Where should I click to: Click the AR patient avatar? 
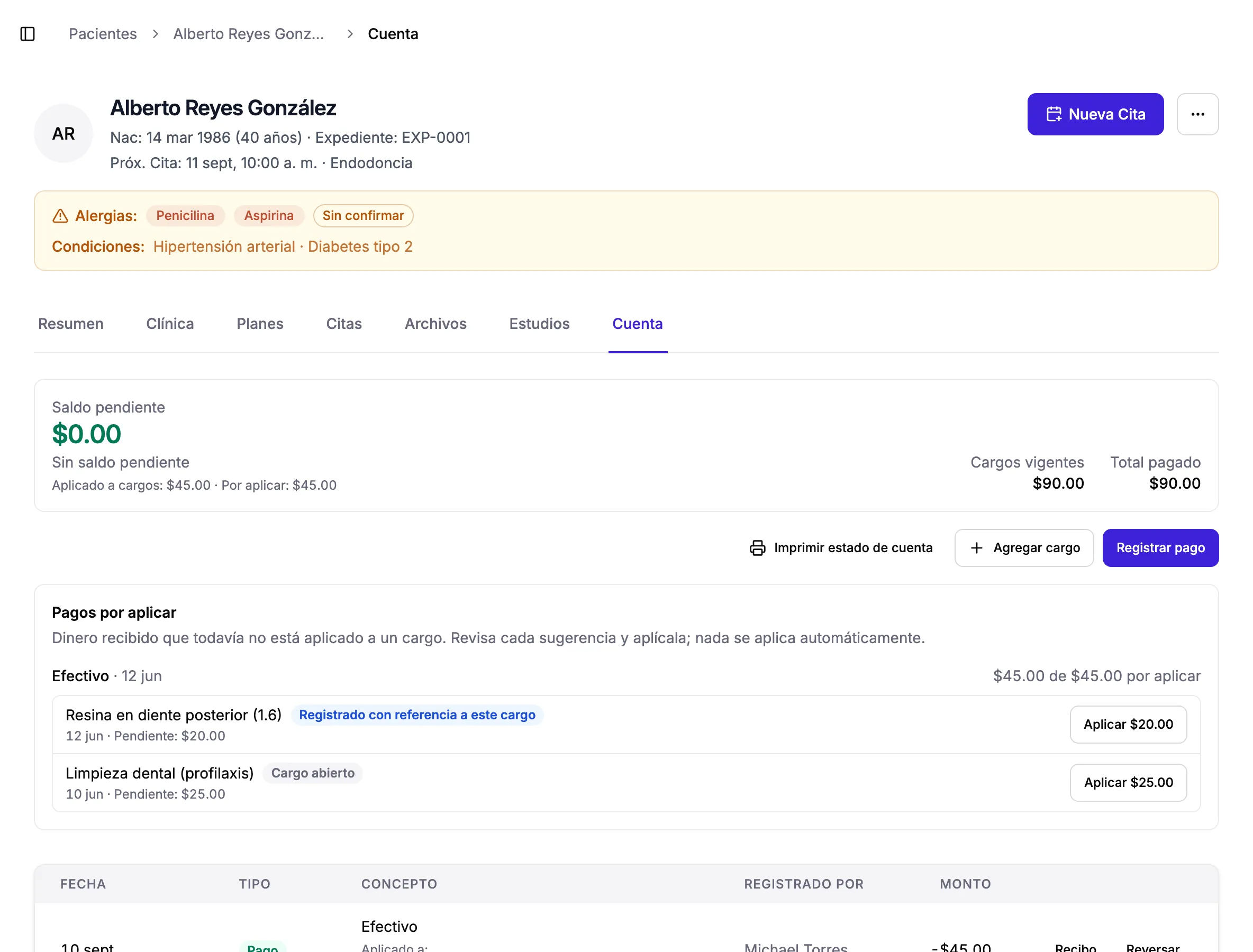click(x=63, y=134)
